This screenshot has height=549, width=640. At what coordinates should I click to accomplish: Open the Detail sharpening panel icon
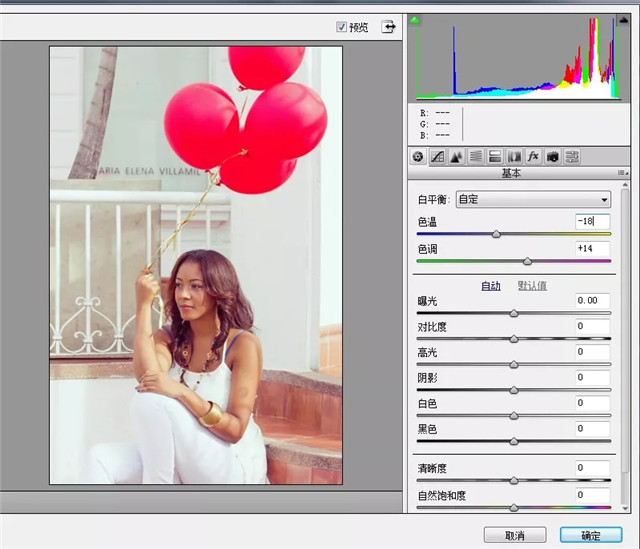point(456,156)
